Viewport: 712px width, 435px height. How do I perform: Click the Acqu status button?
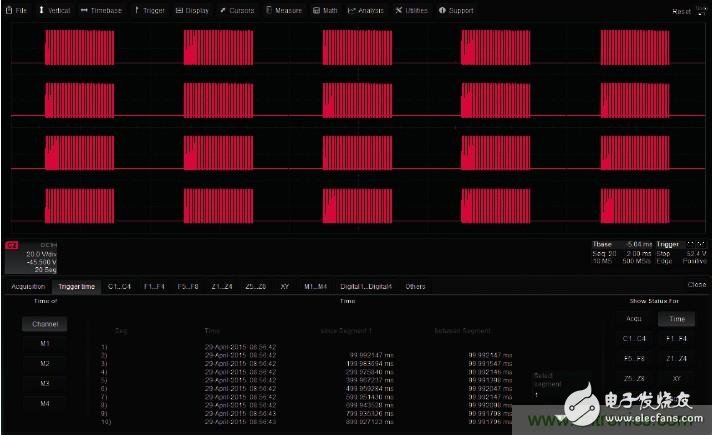tap(634, 319)
